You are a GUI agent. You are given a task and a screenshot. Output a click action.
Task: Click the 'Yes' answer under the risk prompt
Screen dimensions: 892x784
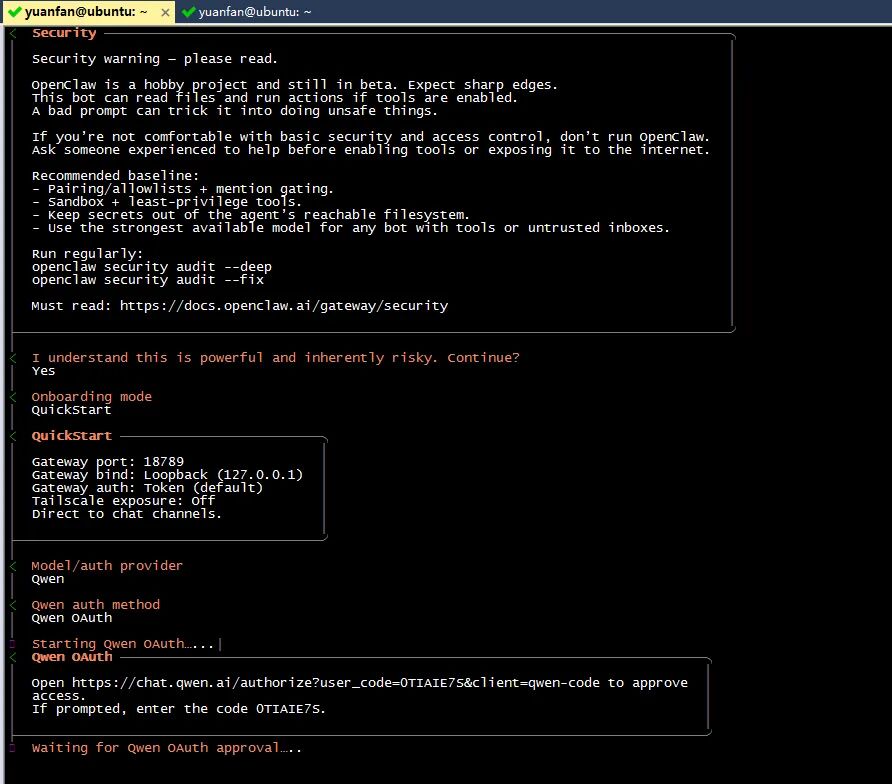43,371
